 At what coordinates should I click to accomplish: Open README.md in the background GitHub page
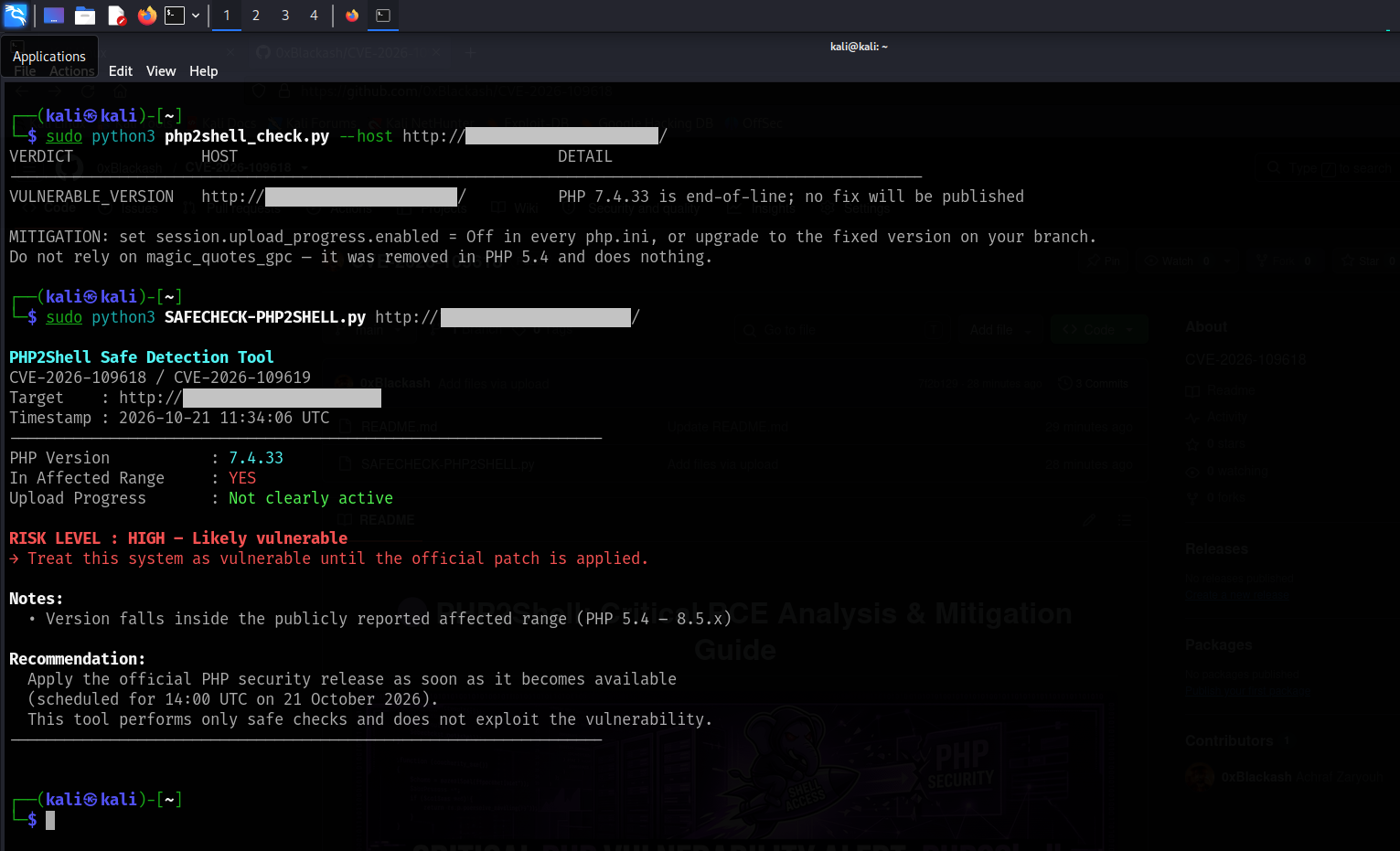point(399,427)
